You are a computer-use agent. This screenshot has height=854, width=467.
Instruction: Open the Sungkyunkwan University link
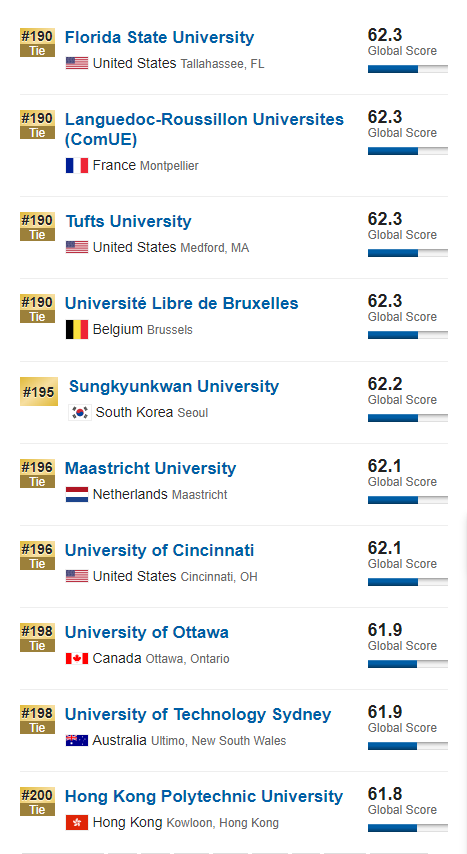point(174,386)
